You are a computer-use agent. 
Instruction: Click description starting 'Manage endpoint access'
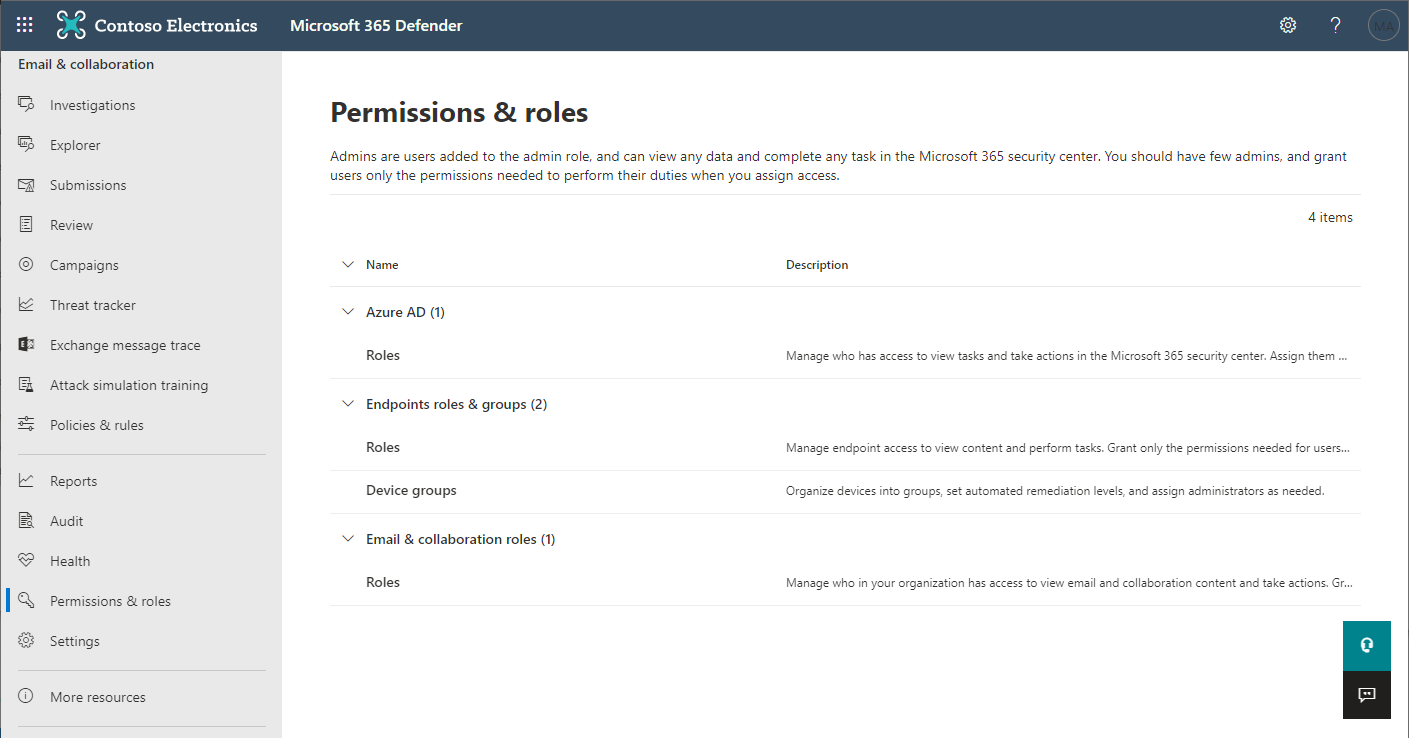click(1067, 448)
